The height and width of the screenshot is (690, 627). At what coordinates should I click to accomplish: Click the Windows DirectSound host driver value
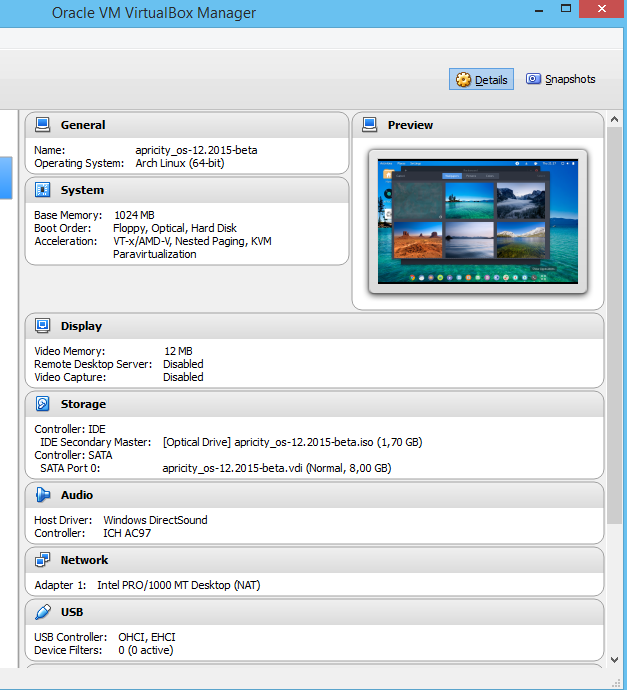(155, 520)
